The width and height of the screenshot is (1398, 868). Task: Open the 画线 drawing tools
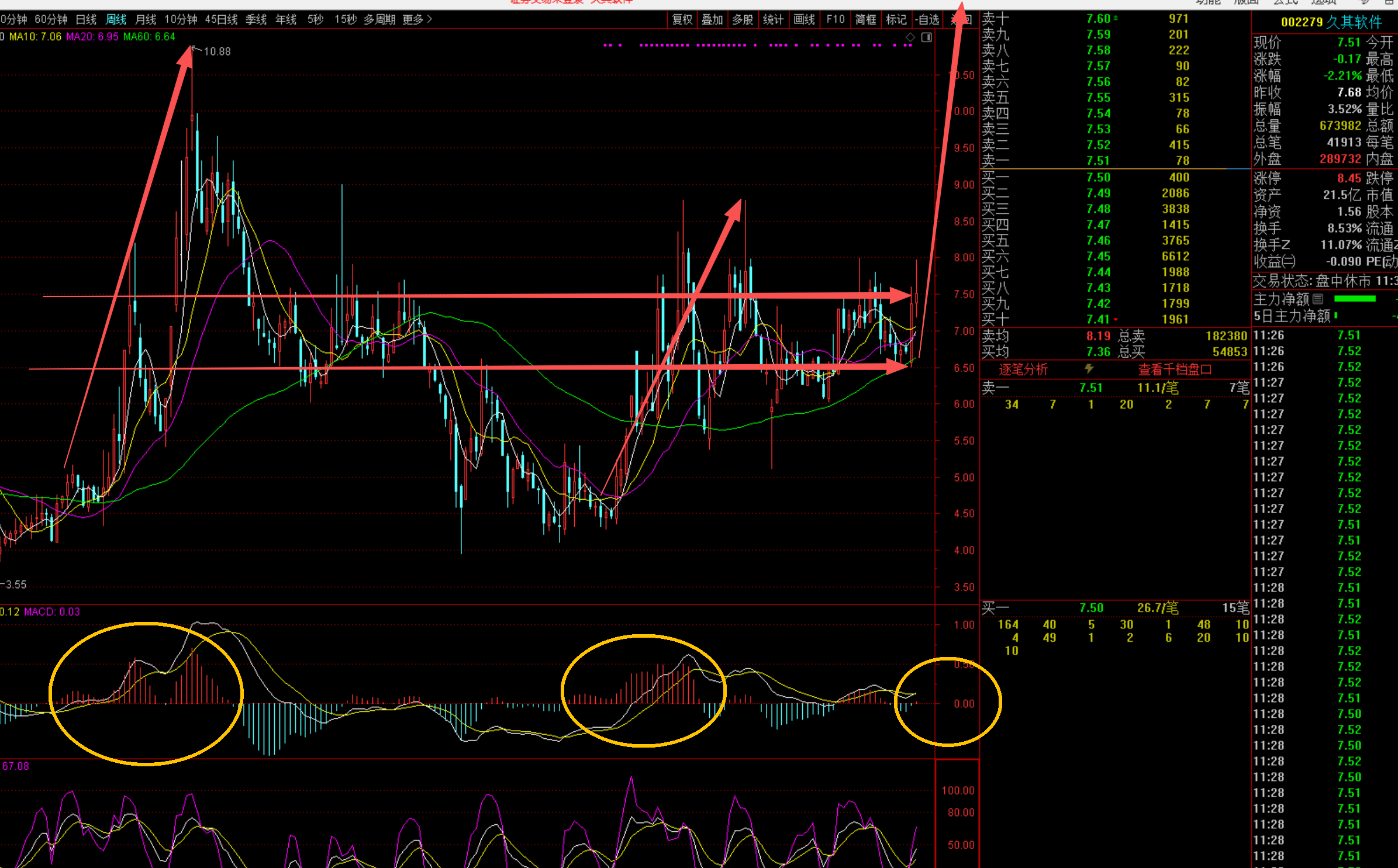(804, 19)
